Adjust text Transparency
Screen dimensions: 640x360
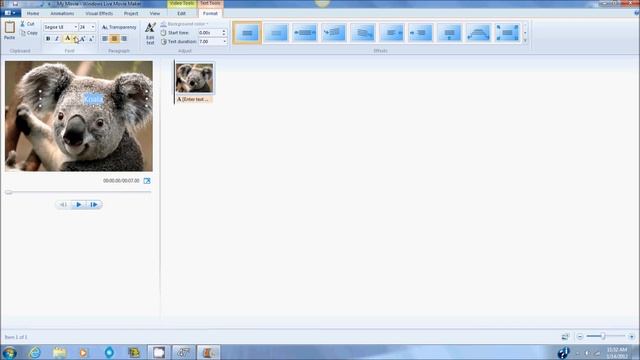119,27
